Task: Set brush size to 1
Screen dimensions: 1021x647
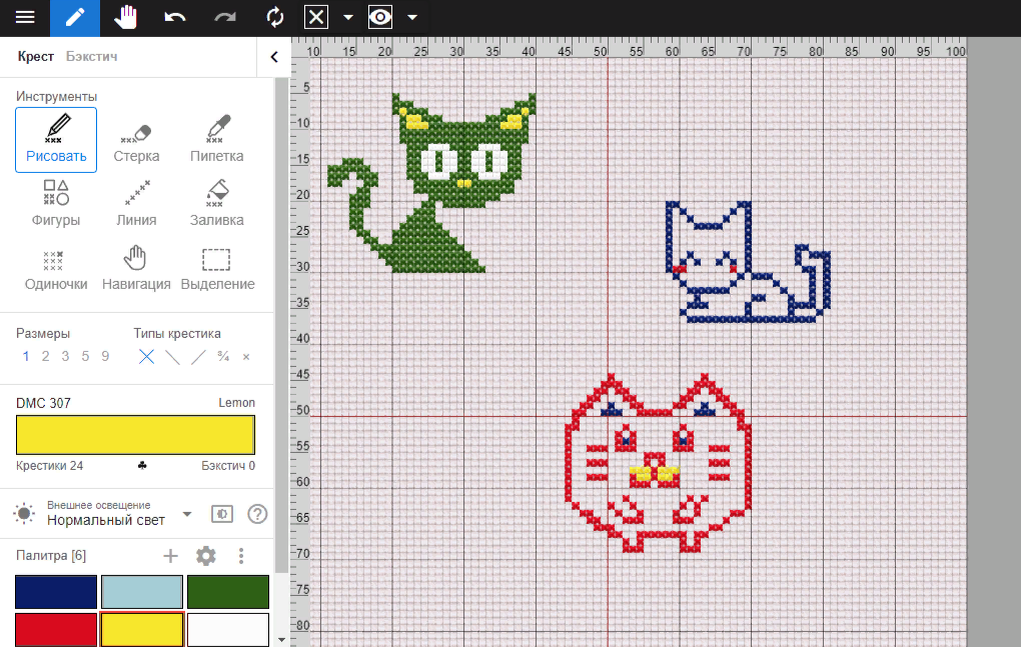Action: pyautogui.click(x=26, y=356)
